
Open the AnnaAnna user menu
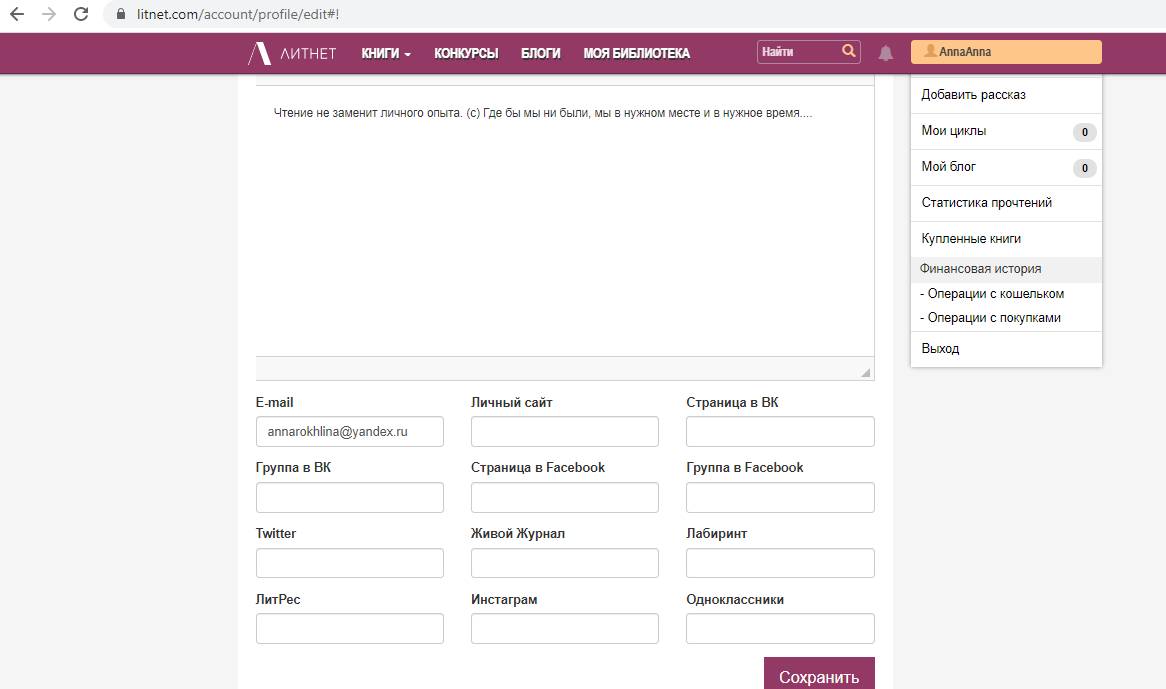point(1005,52)
